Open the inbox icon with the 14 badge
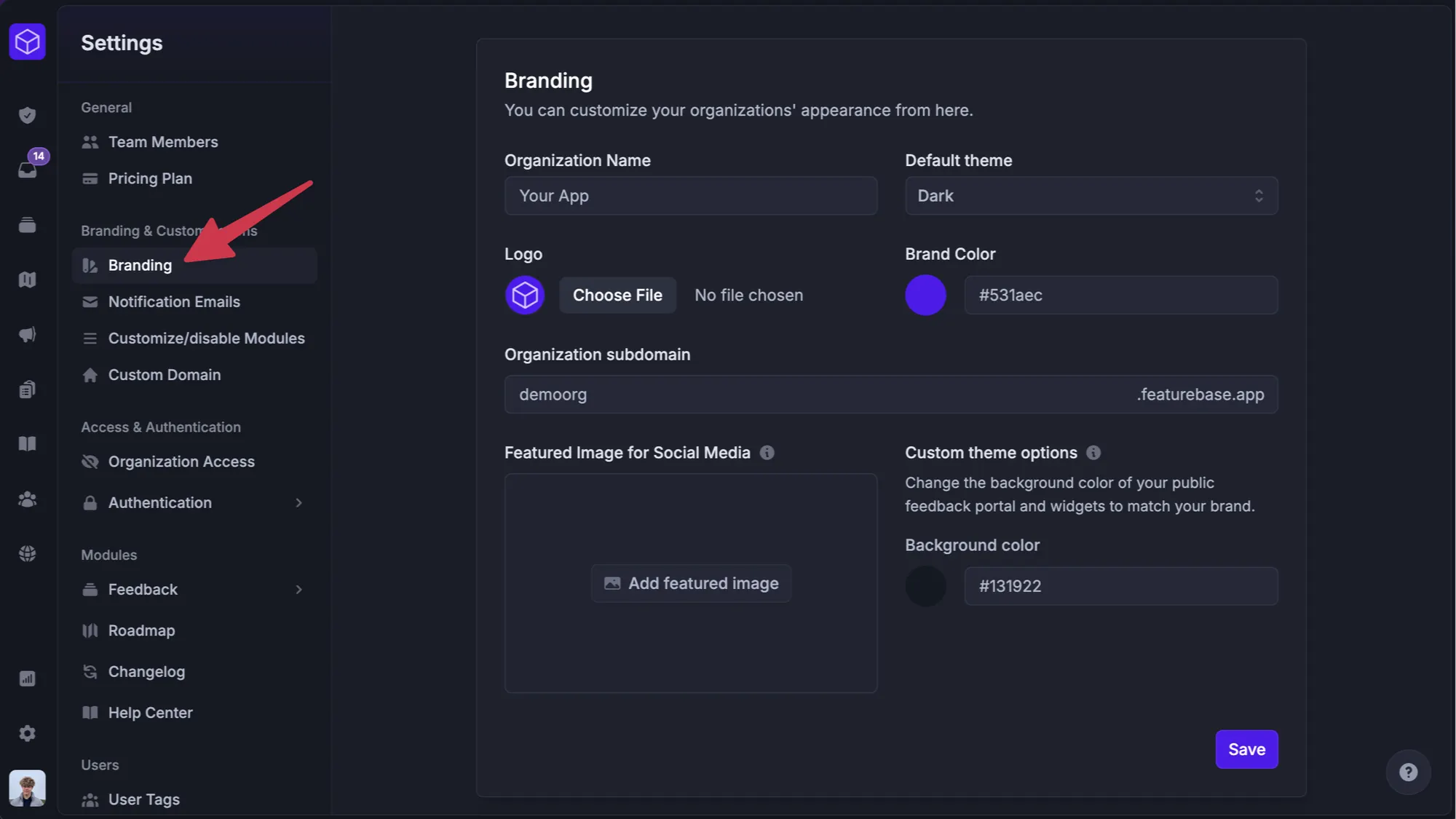 coord(28,170)
